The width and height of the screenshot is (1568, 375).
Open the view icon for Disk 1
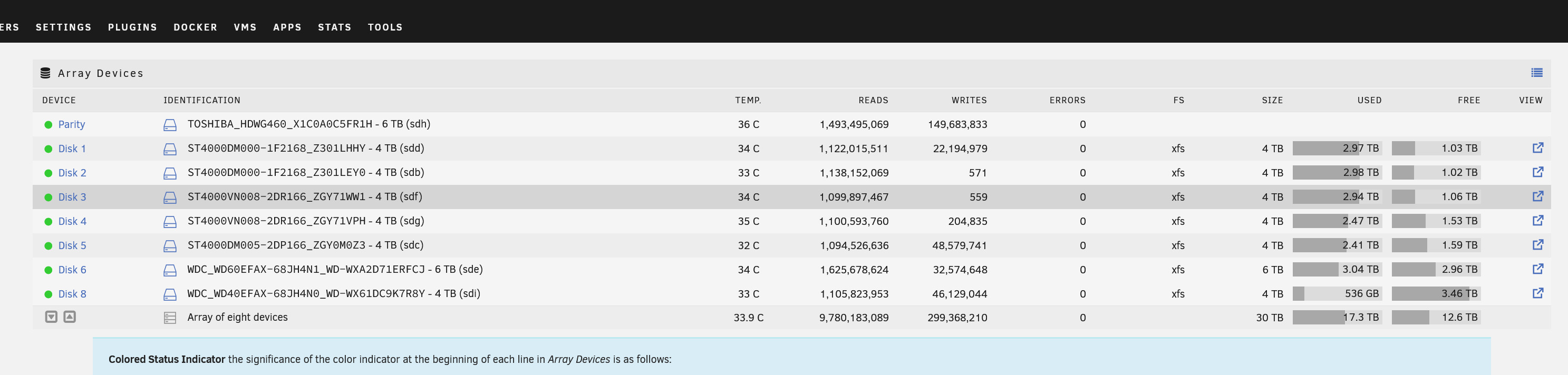coord(1537,147)
